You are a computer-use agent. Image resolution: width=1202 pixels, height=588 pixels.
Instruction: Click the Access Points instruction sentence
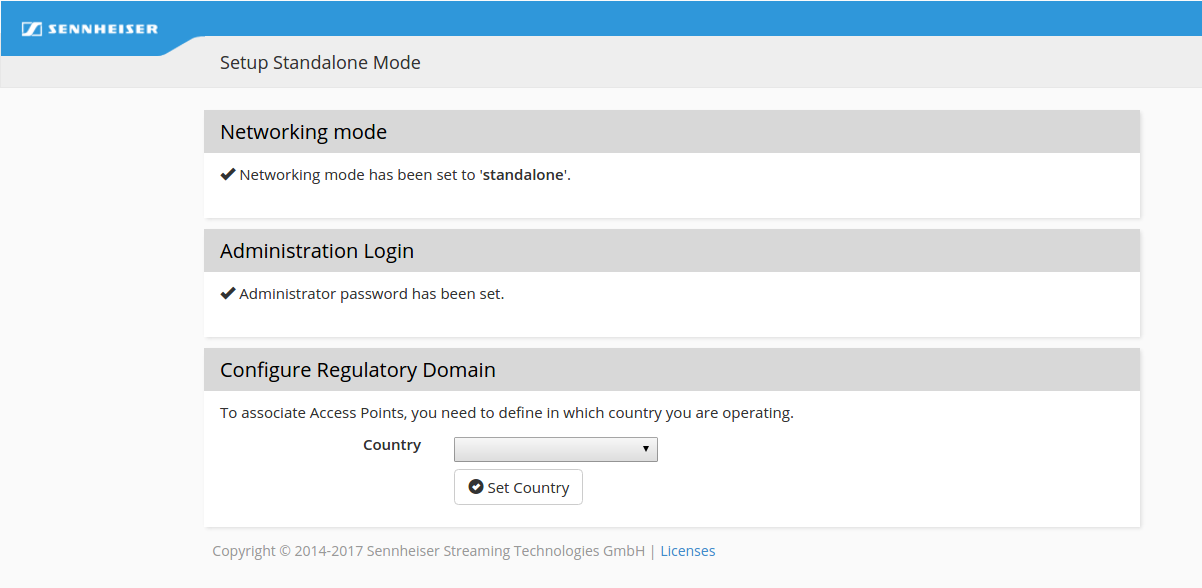[x=506, y=413]
